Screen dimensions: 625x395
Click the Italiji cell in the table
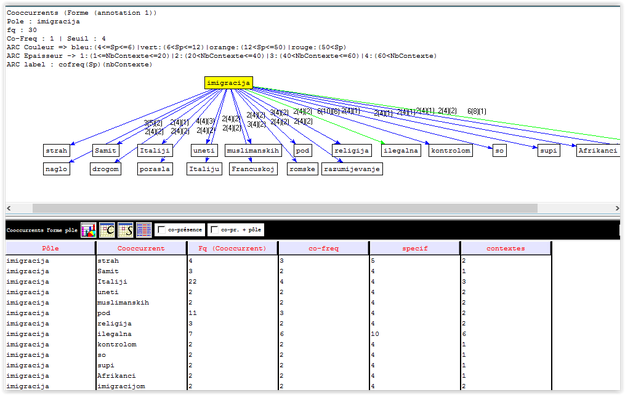(x=141, y=281)
